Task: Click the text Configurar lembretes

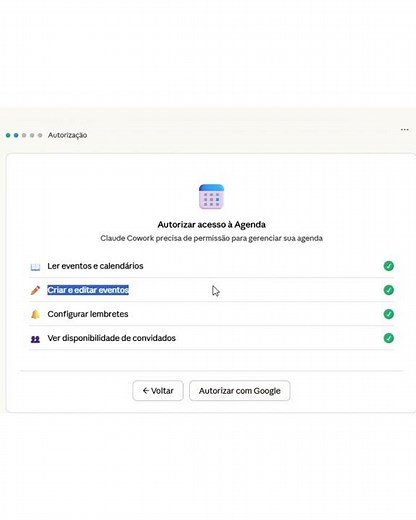Action: (x=88, y=314)
